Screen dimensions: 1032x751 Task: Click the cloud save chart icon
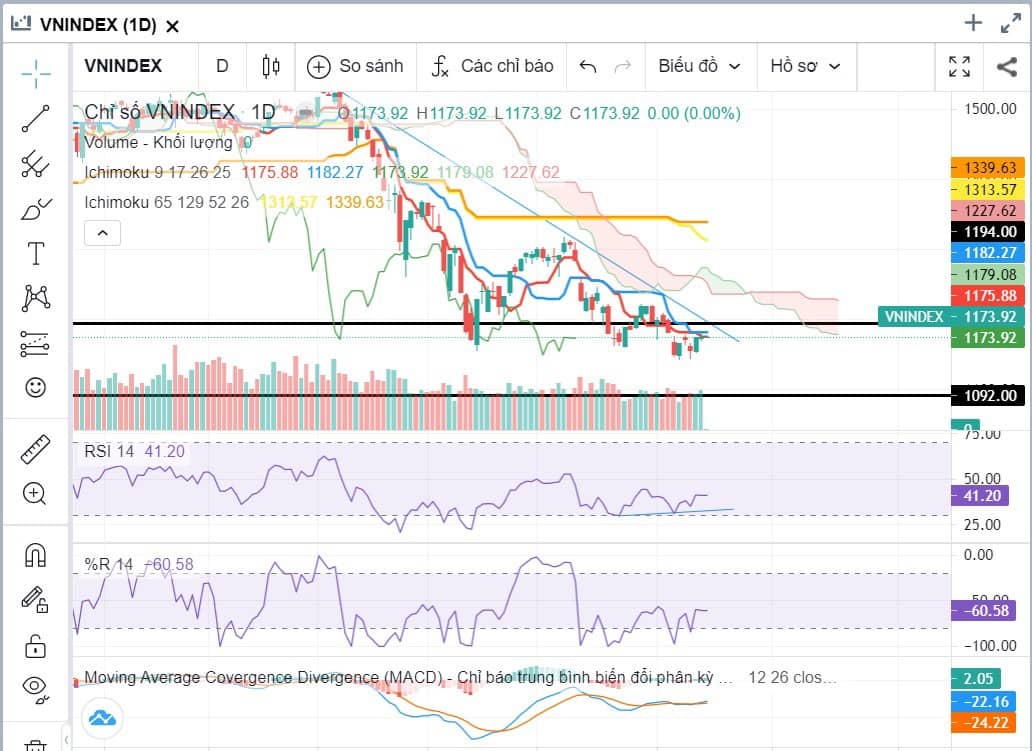click(x=103, y=717)
